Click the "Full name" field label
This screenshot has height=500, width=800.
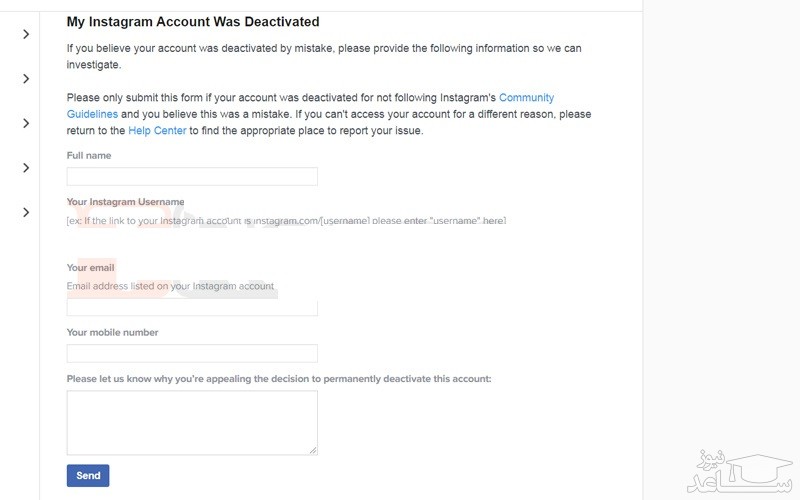point(89,156)
